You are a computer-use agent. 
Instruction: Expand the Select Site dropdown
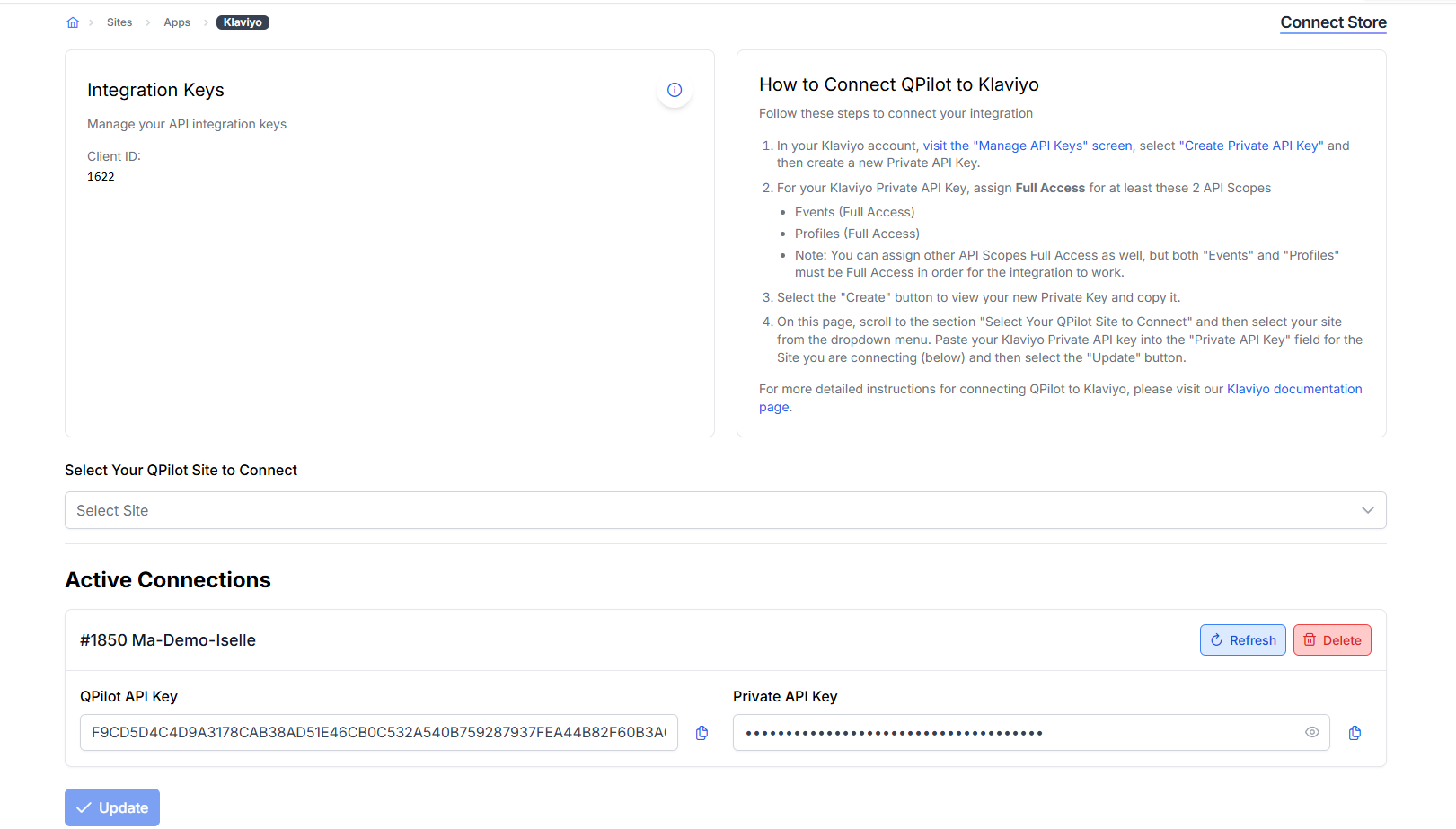point(726,510)
